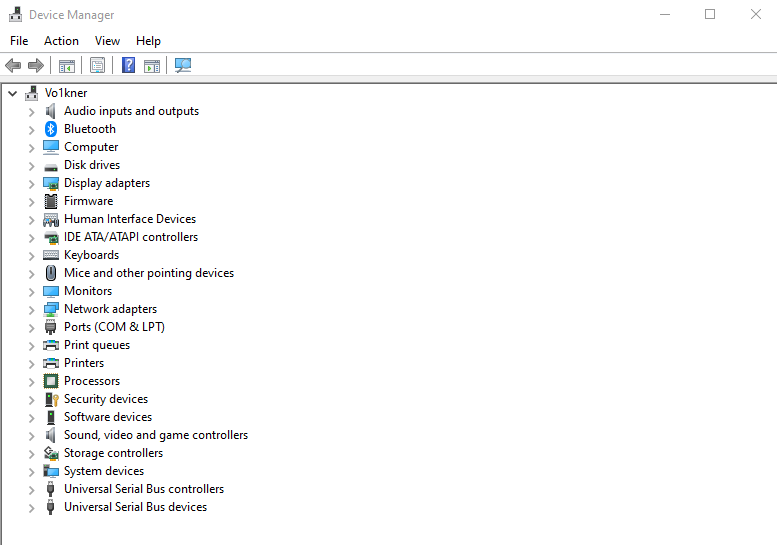
Task: Click the Disk drives icon
Action: (51, 167)
